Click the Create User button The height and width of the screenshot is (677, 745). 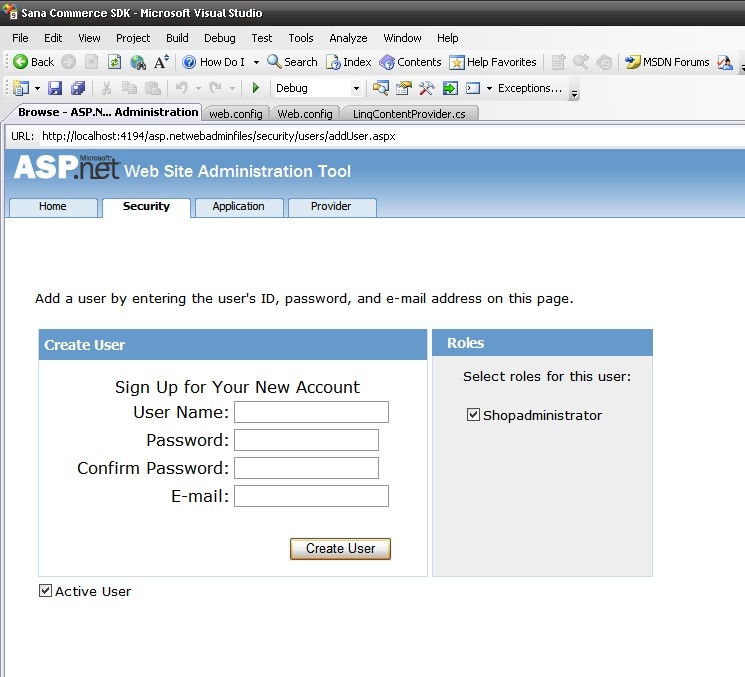tap(340, 549)
